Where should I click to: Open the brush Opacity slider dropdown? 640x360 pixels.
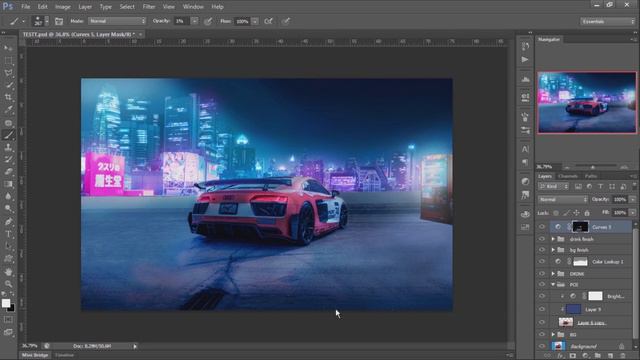(195, 21)
